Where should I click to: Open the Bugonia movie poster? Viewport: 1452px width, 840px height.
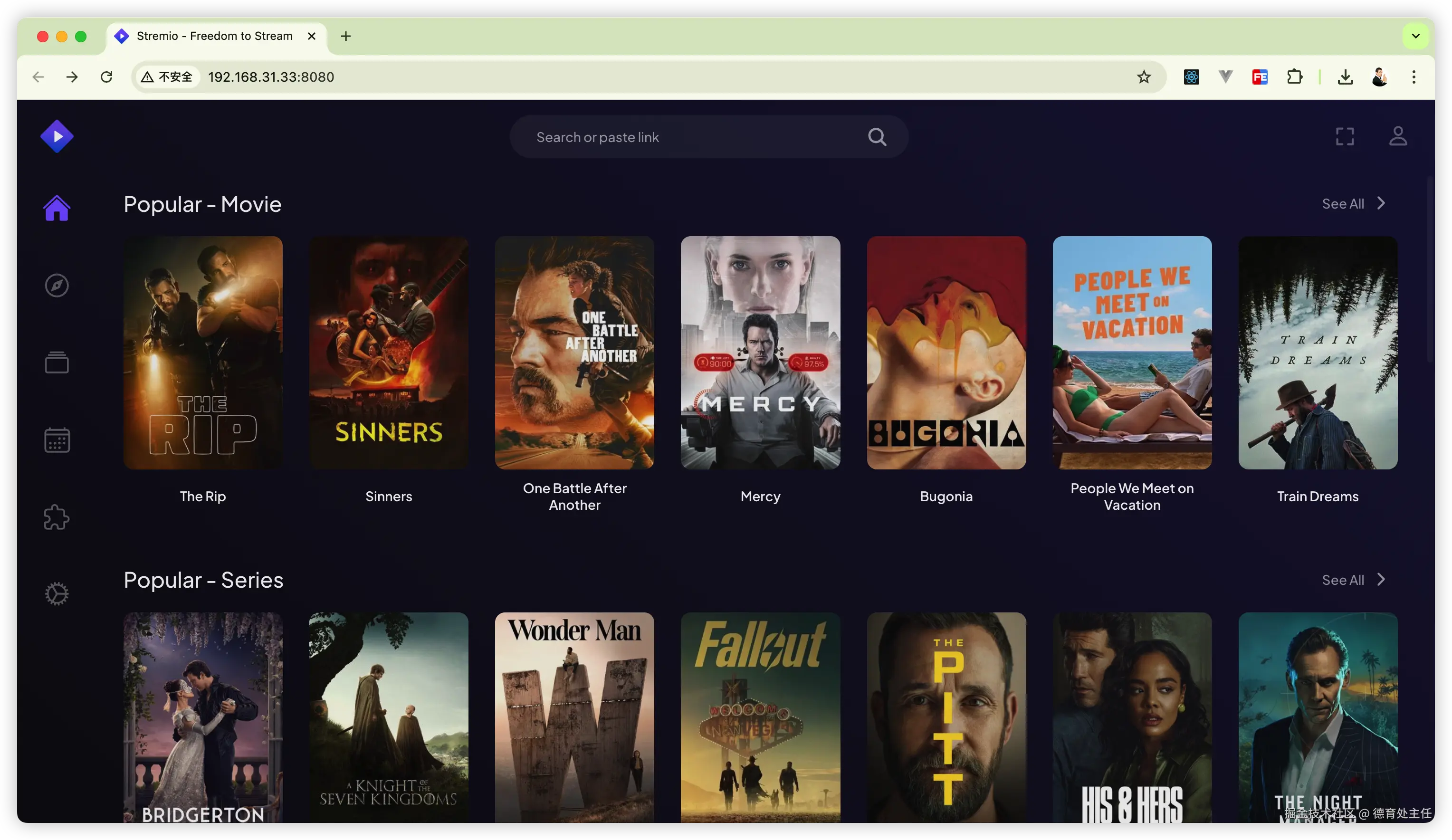pos(946,353)
